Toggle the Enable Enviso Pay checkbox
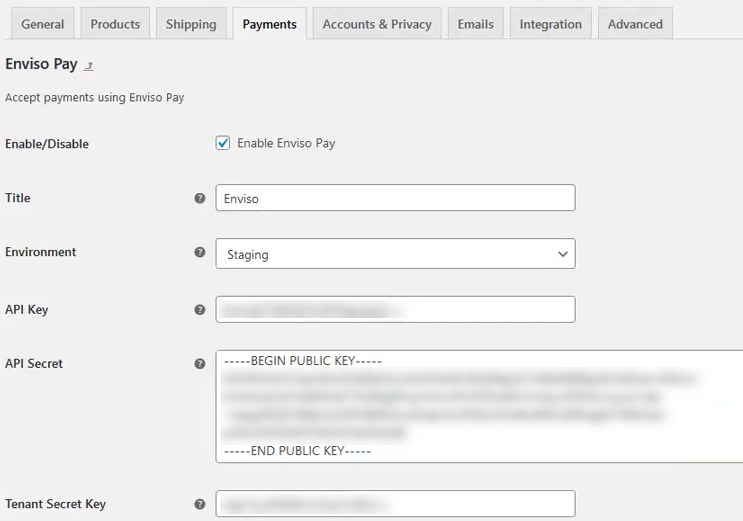This screenshot has width=743, height=521. (x=223, y=143)
